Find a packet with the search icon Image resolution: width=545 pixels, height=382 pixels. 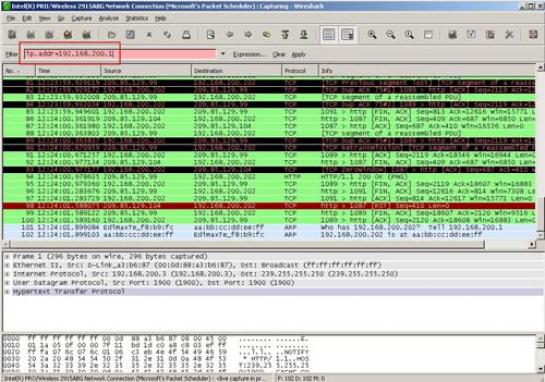(x=211, y=34)
